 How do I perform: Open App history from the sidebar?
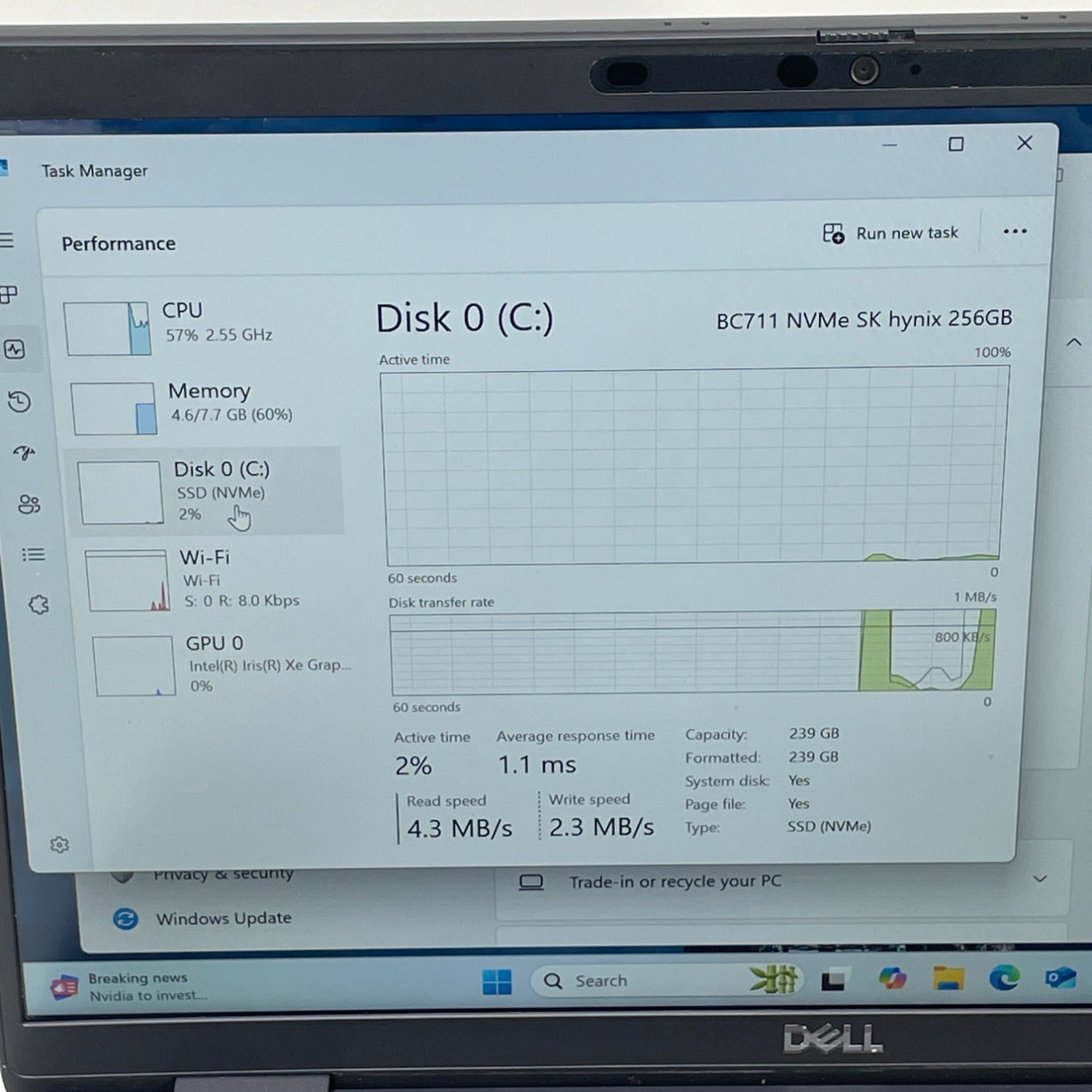coord(20,402)
